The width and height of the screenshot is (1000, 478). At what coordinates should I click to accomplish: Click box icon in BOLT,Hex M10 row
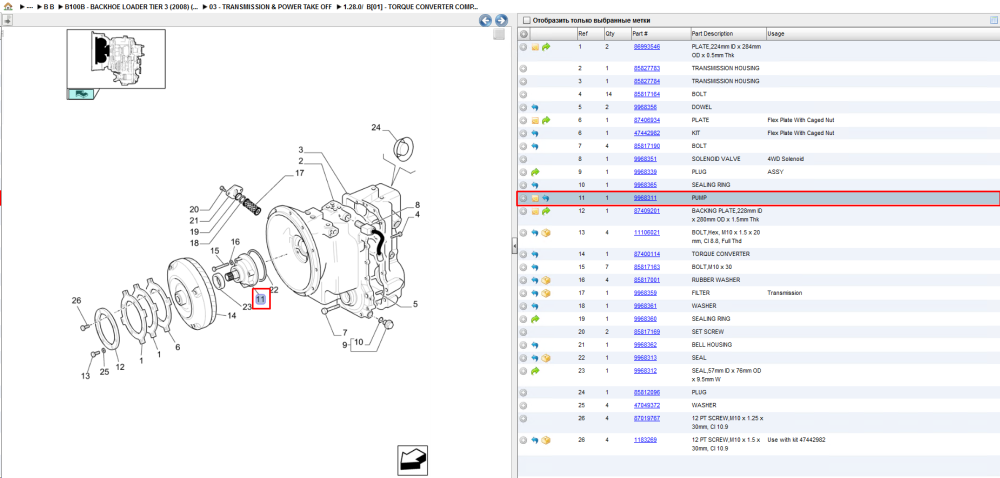point(546,233)
